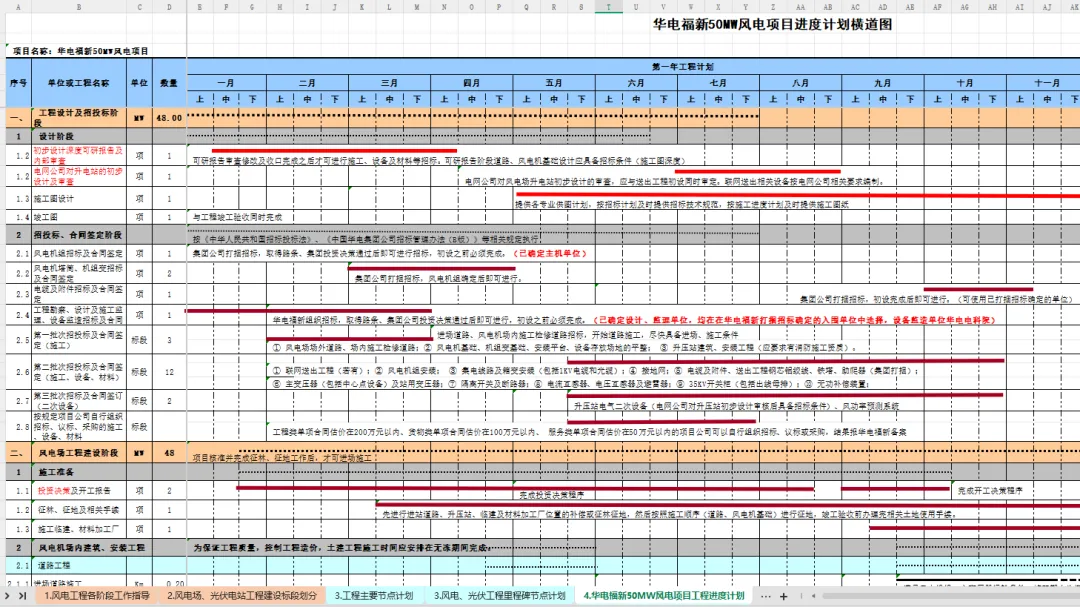
Task: Select the 单位或工程名称 header cell
Action: [x=79, y=83]
